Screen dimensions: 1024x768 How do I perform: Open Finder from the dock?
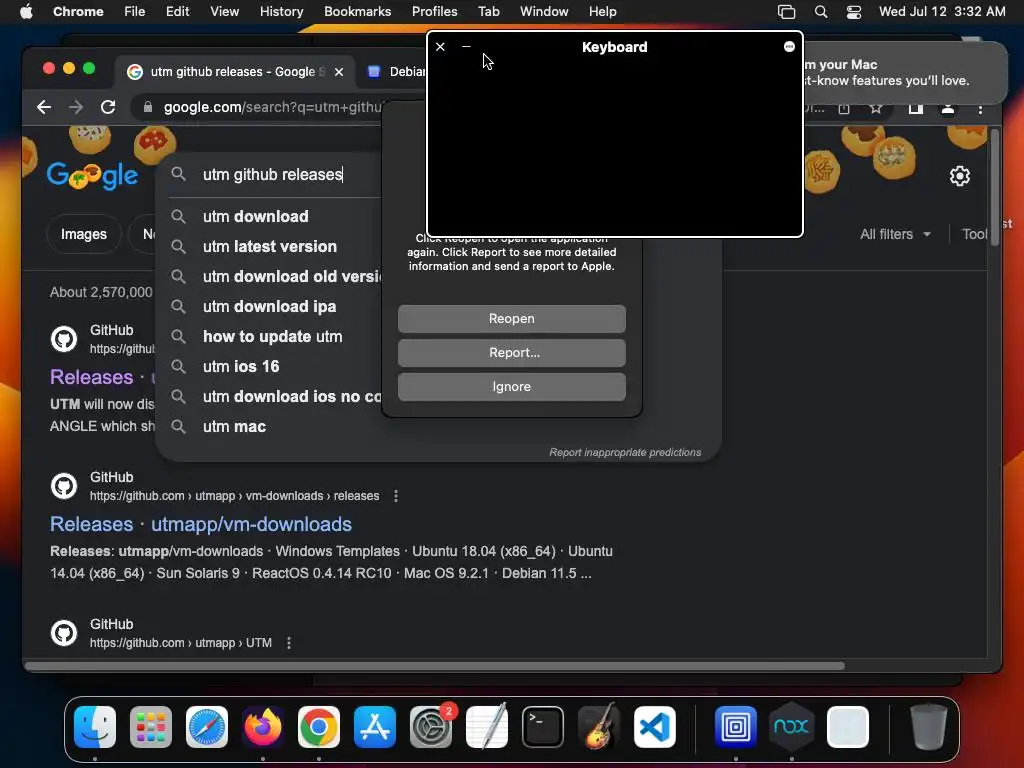[95, 726]
